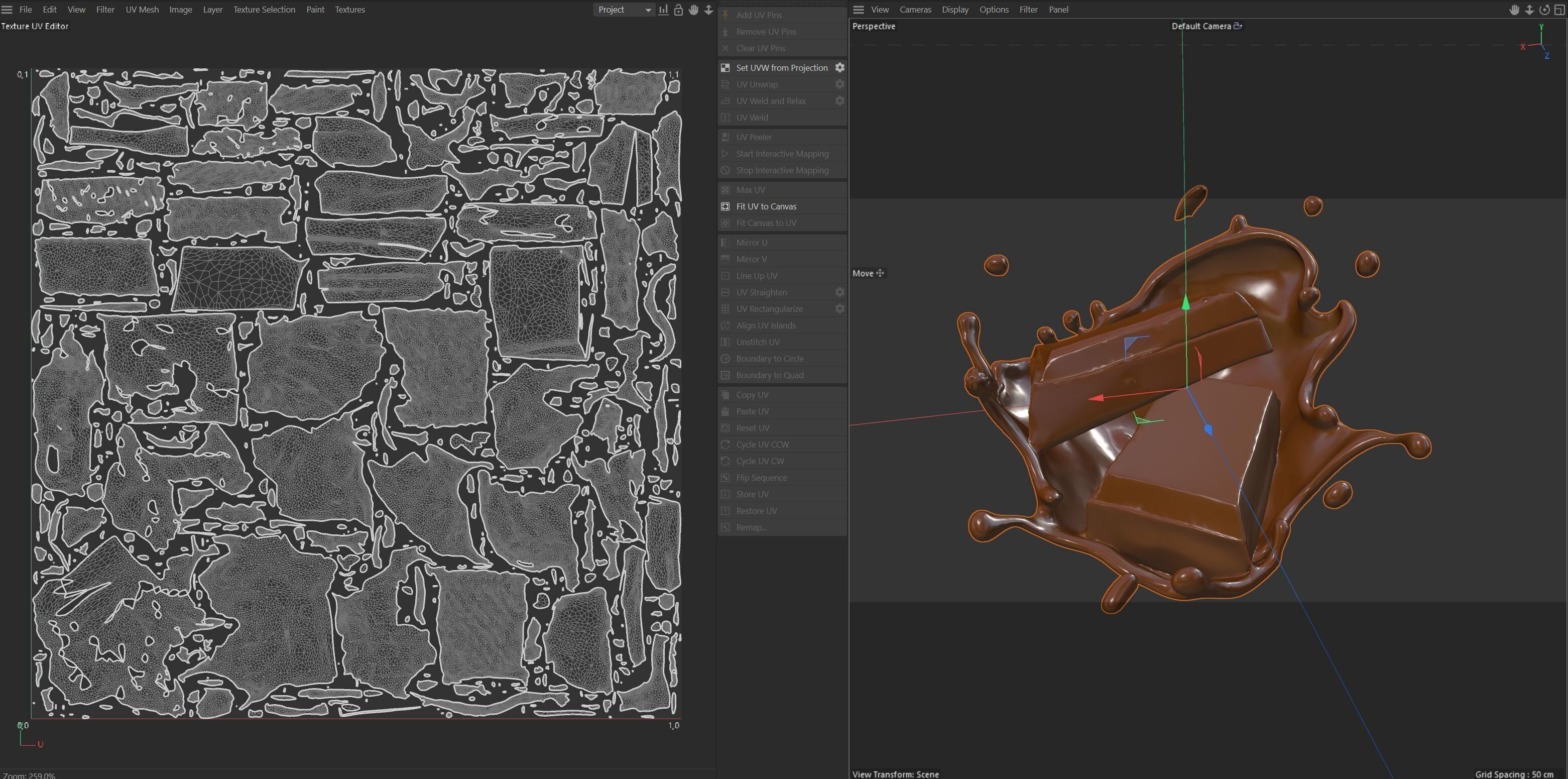Click Cycle UV CCW rotate icon
Screen dimensions: 1568x779
point(725,444)
